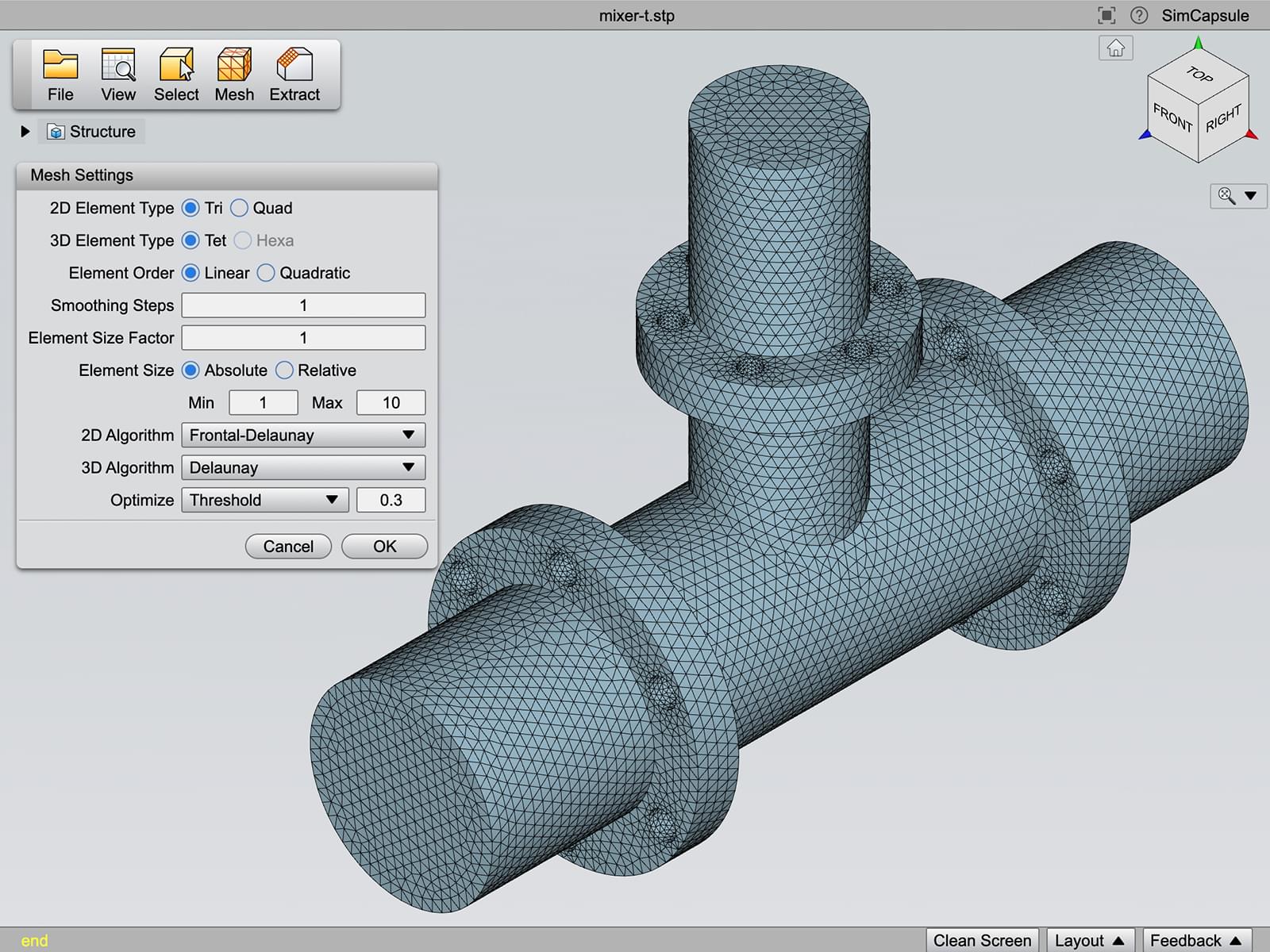
Task: Click TOP face of the view cube
Action: click(1199, 75)
